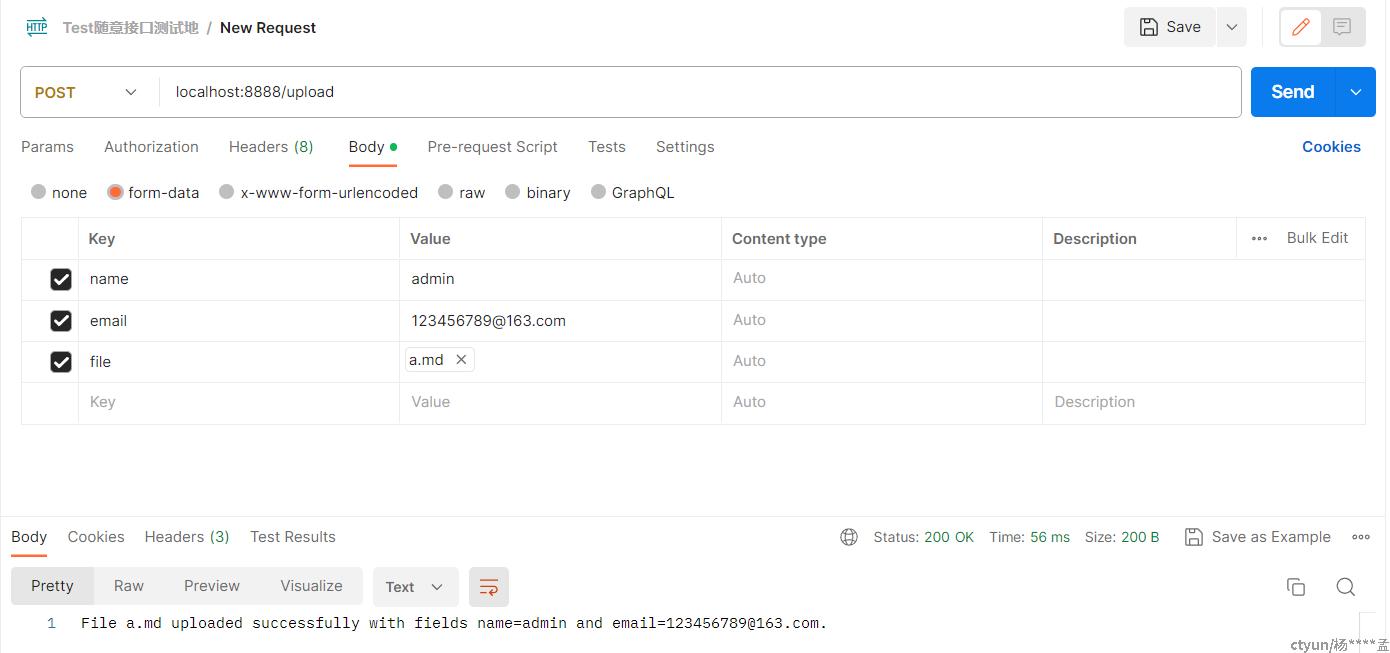Open the response Cookies tab

pyautogui.click(x=96, y=537)
